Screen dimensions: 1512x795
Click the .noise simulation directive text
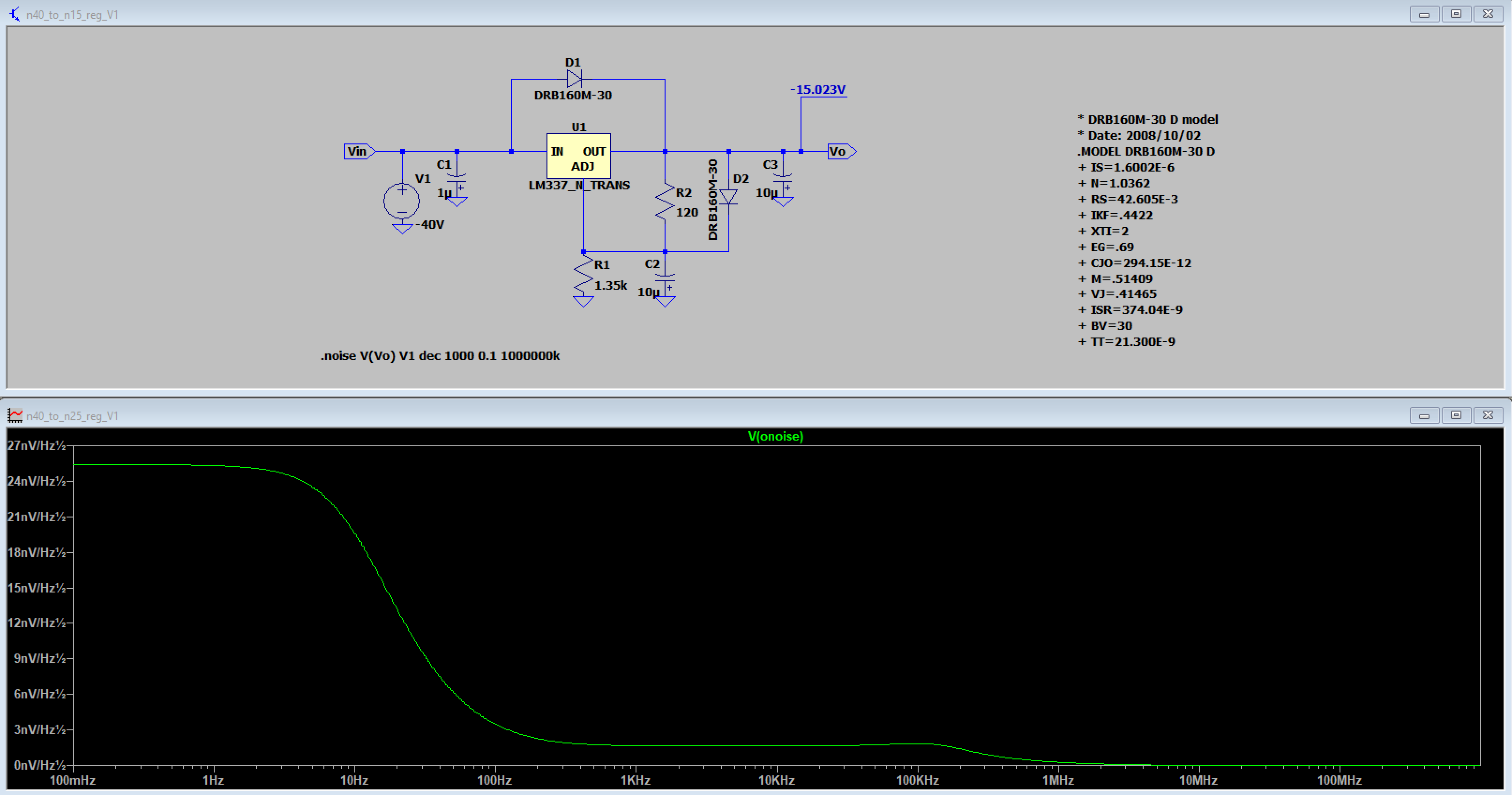440,356
